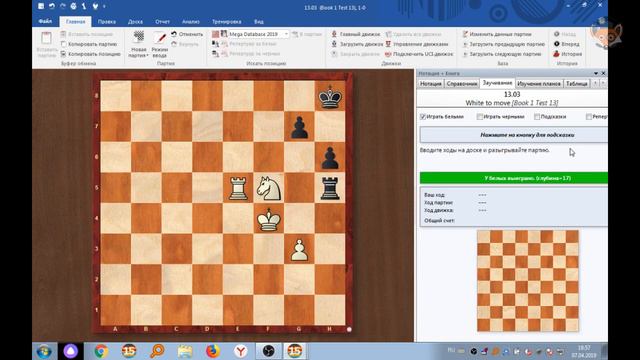Click the green У белых выиграно bar
This screenshot has height=360, width=640.
click(x=514, y=178)
